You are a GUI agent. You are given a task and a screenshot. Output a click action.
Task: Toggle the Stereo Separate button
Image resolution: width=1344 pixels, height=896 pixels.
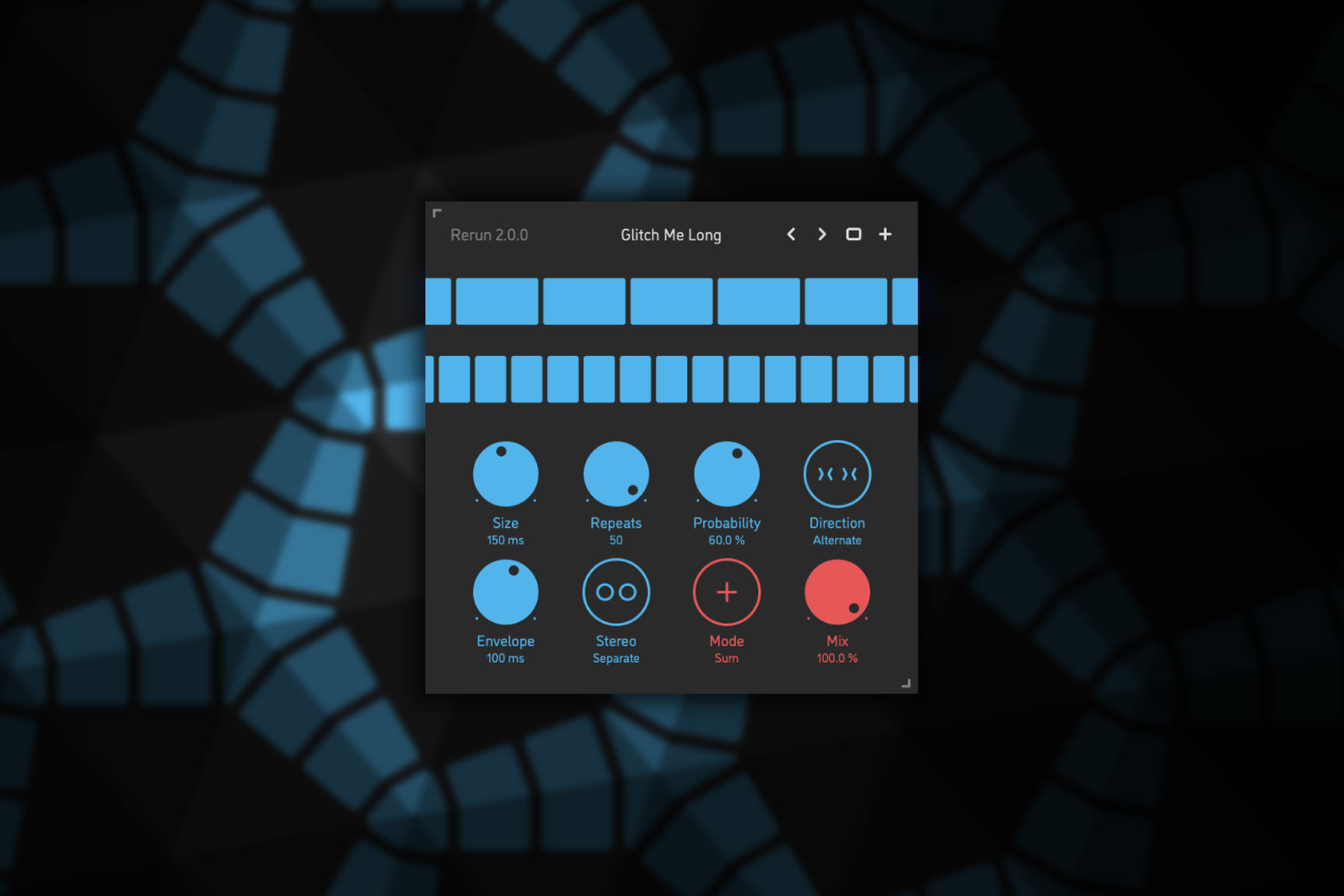pyautogui.click(x=616, y=592)
